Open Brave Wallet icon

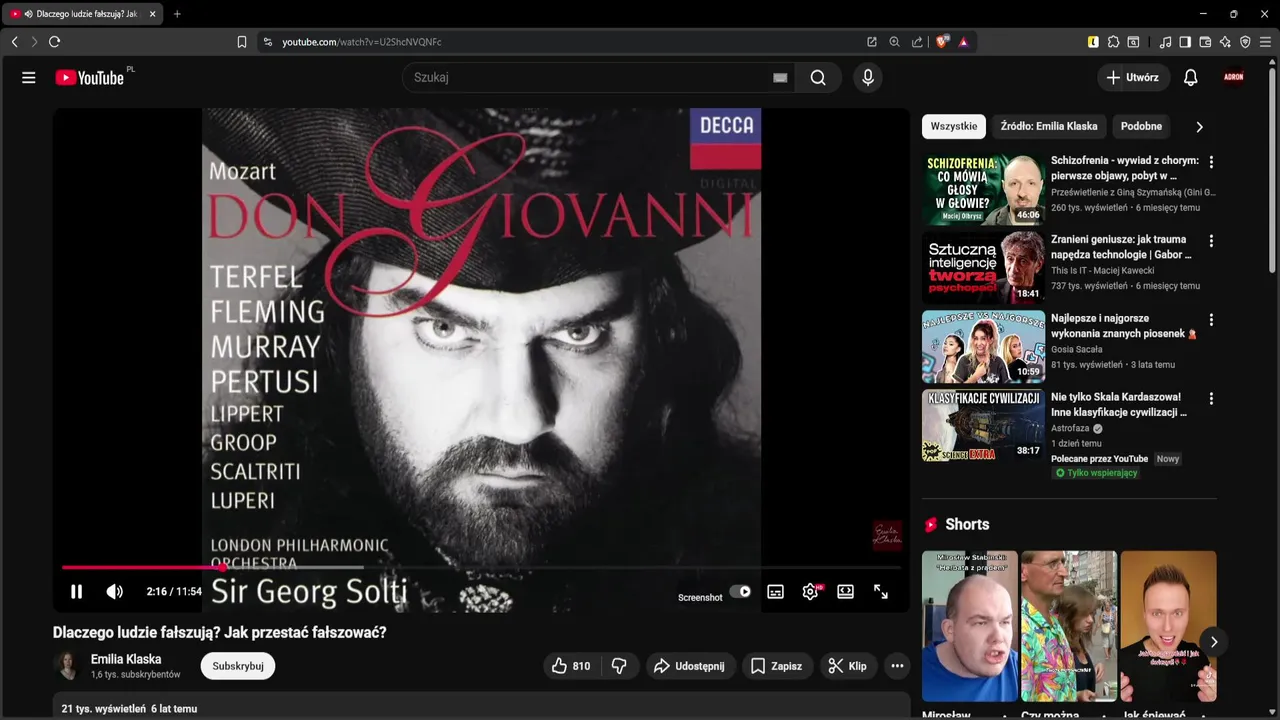pyautogui.click(x=1205, y=42)
